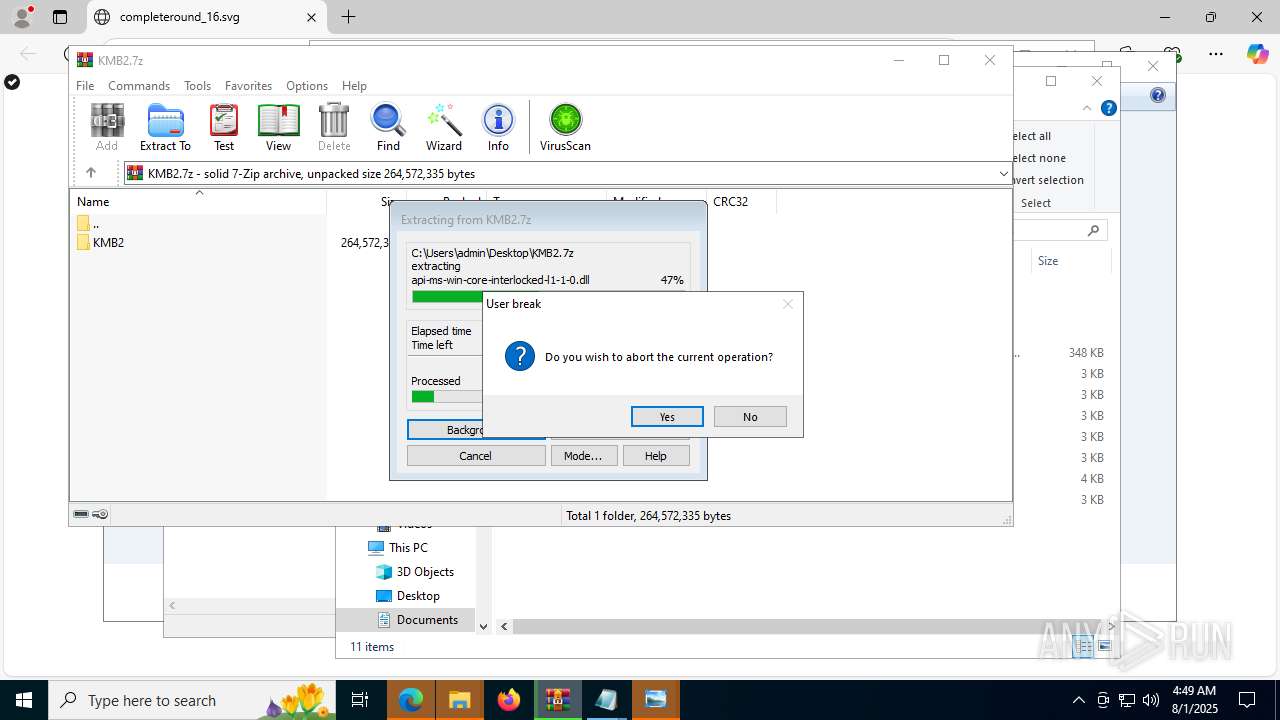Go up one folder level arrow
The image size is (1280, 720).
[90, 173]
